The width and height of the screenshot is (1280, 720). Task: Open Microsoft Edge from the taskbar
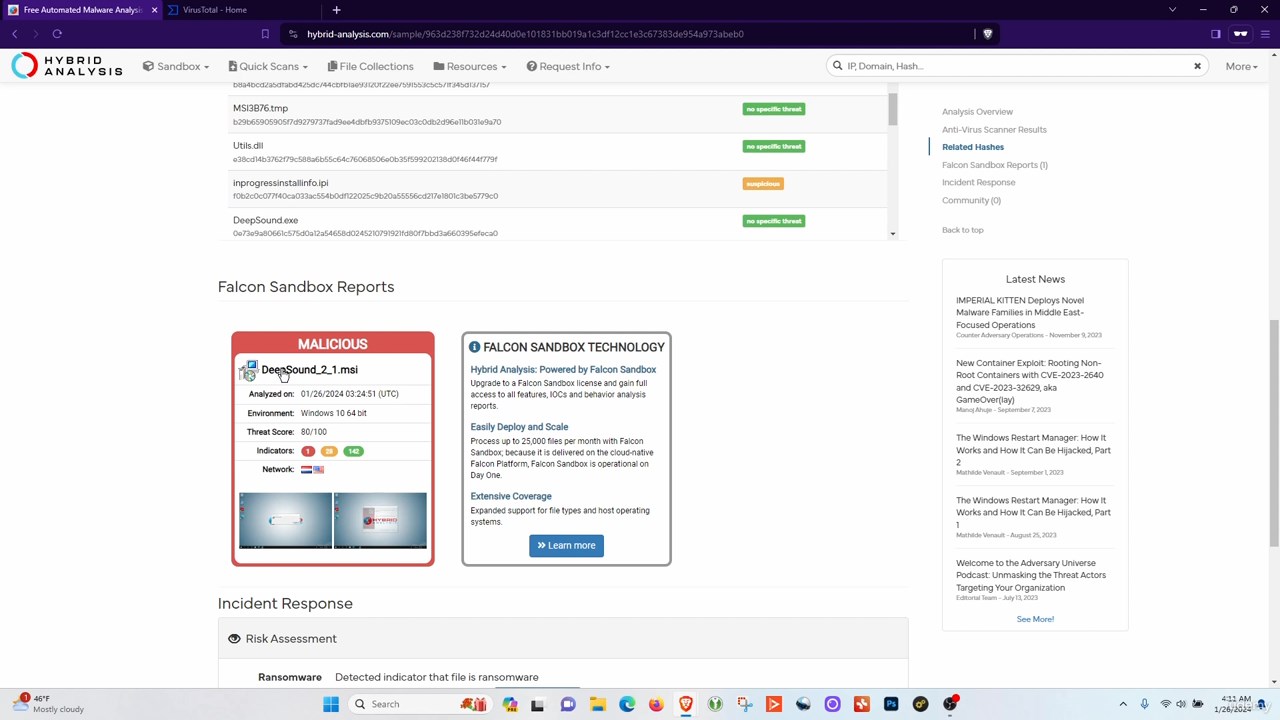click(627, 704)
